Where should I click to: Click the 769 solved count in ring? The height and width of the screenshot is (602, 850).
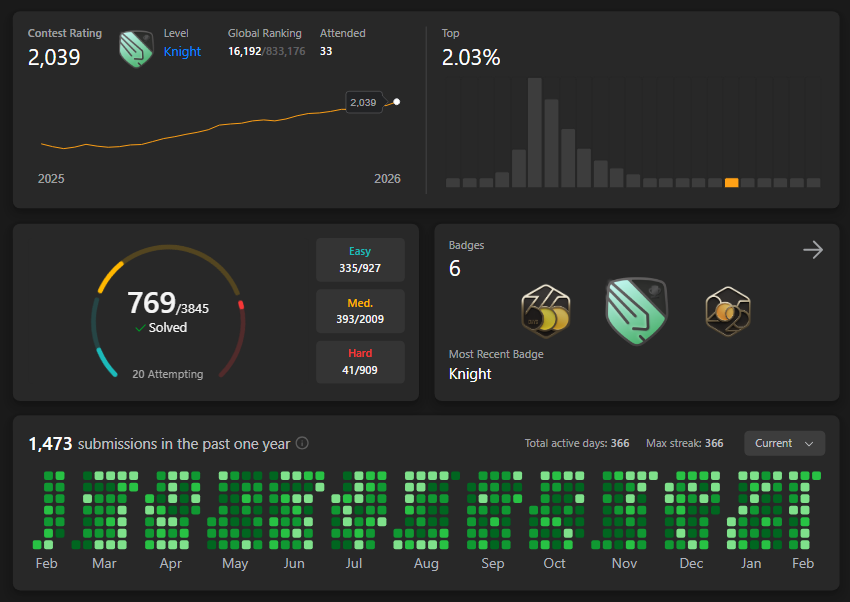pyautogui.click(x=151, y=302)
